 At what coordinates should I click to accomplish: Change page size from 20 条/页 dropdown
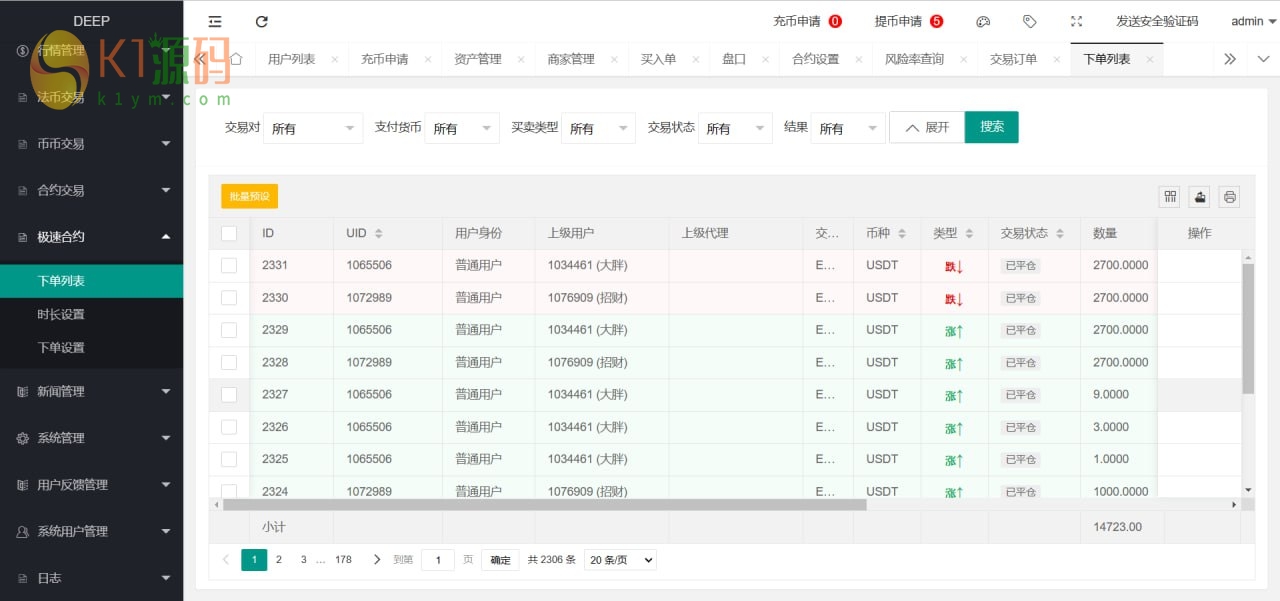620,560
